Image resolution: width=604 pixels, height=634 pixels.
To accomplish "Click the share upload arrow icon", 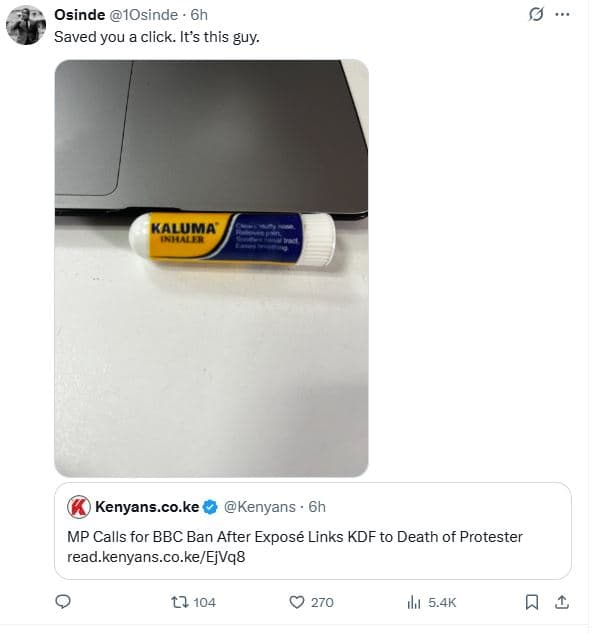I will (x=562, y=602).
